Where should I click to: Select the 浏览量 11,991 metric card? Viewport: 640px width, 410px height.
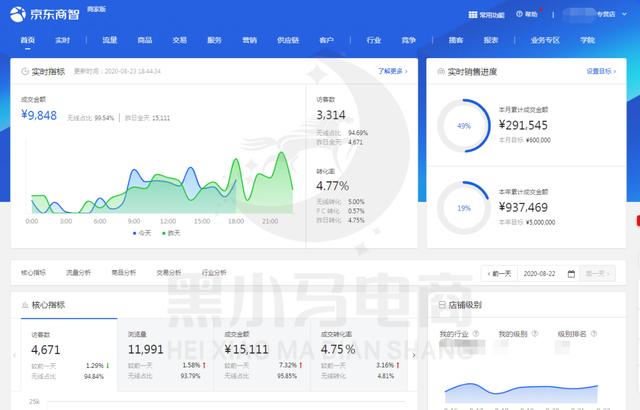166,355
